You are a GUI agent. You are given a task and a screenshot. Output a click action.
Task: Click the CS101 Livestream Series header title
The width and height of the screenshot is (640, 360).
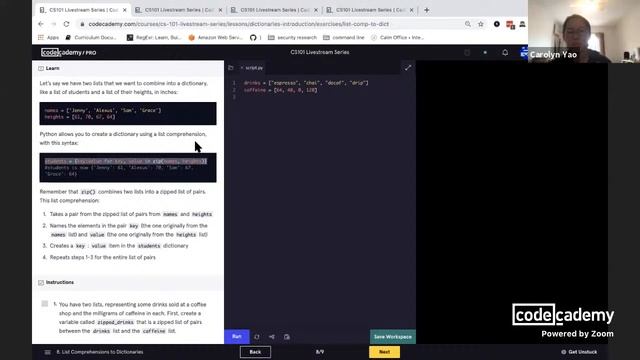320,52
